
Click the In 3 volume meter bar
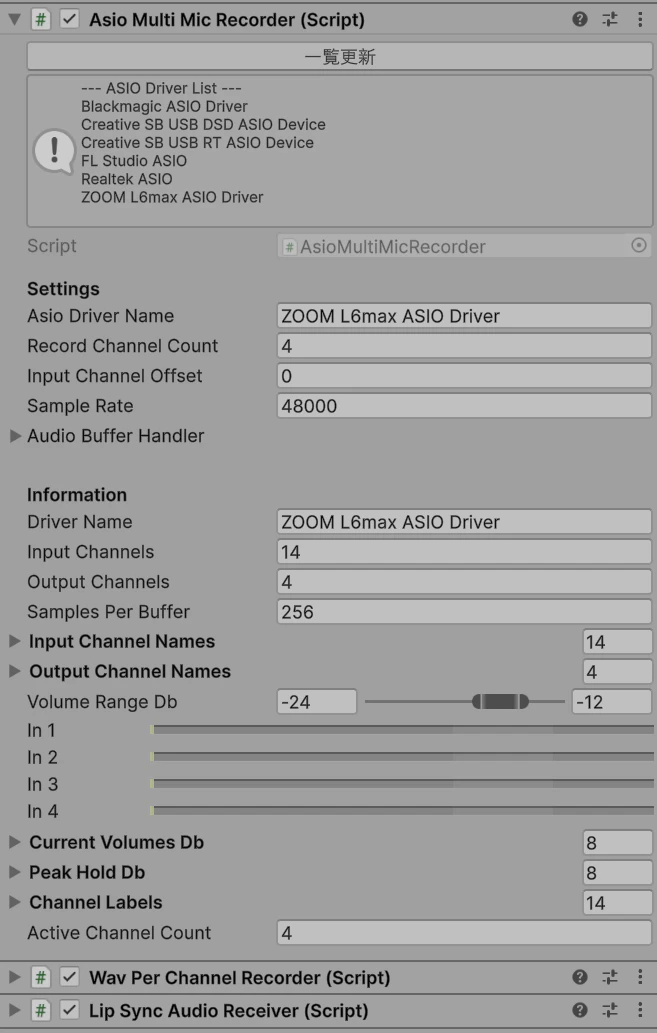(402, 784)
